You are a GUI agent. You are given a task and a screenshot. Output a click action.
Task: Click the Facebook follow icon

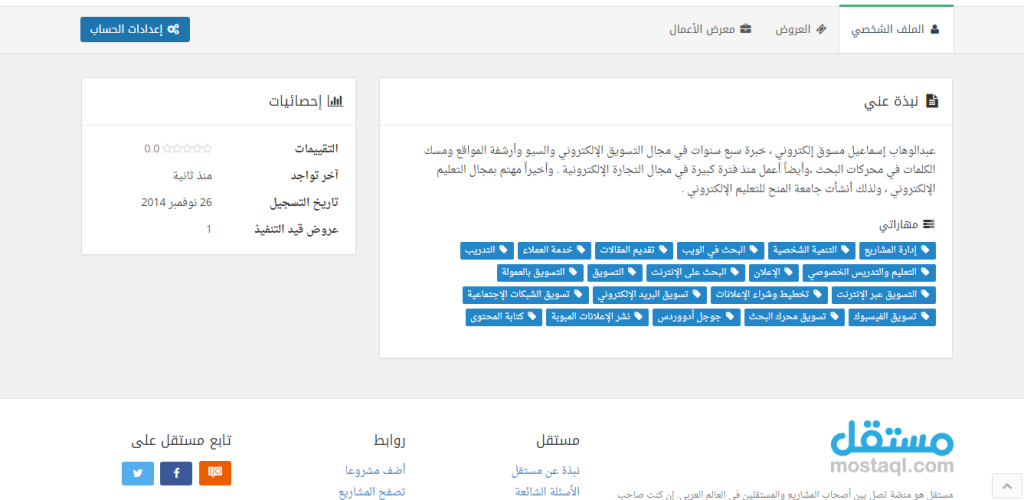pos(176,473)
